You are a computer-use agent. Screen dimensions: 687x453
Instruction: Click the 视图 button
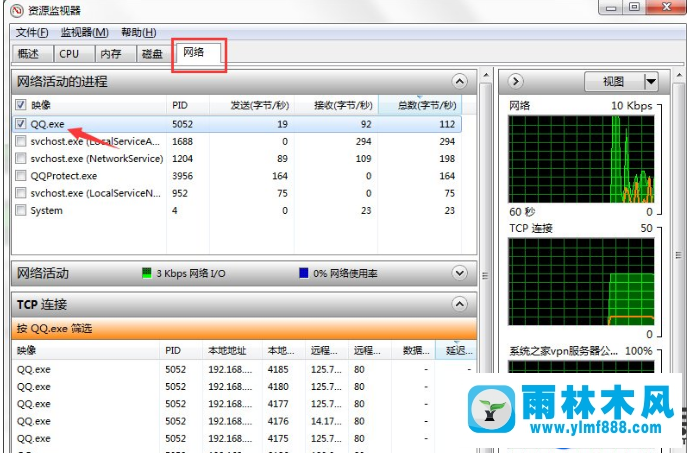coord(614,81)
